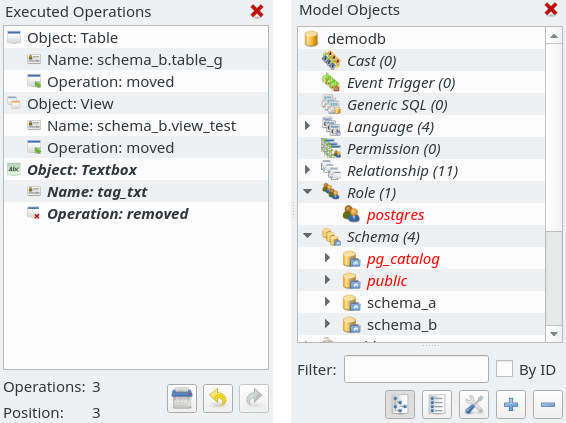Switch to the tree view mode icon
The image size is (566, 423).
400,404
